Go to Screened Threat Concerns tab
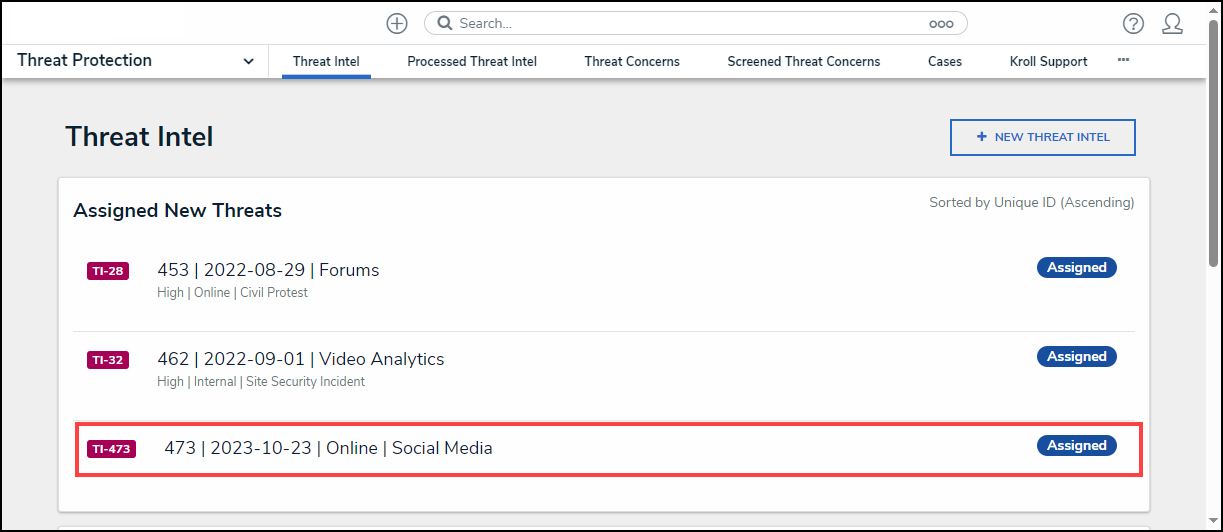1223x532 pixels. pyautogui.click(x=804, y=61)
